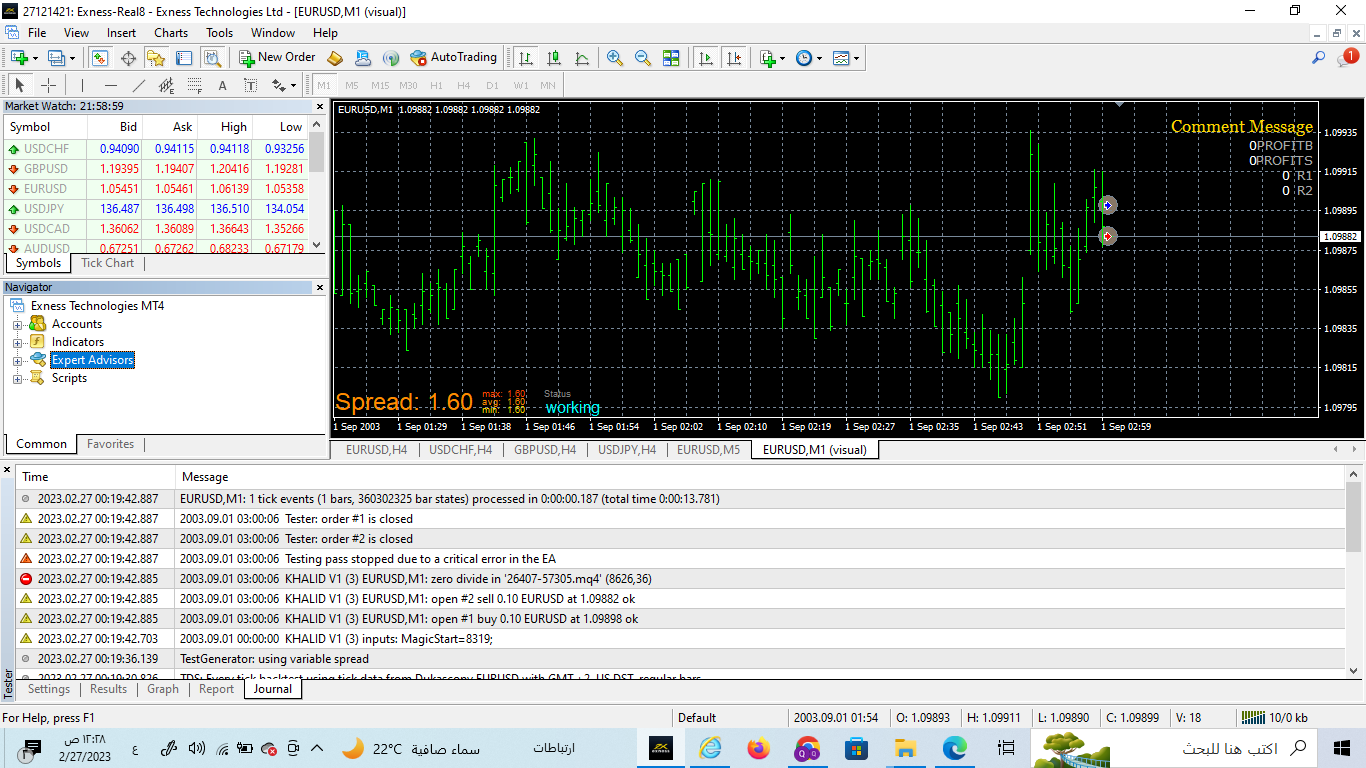Expand the Scripts tree node
Image resolution: width=1366 pixels, height=768 pixels.
pyautogui.click(x=17, y=378)
